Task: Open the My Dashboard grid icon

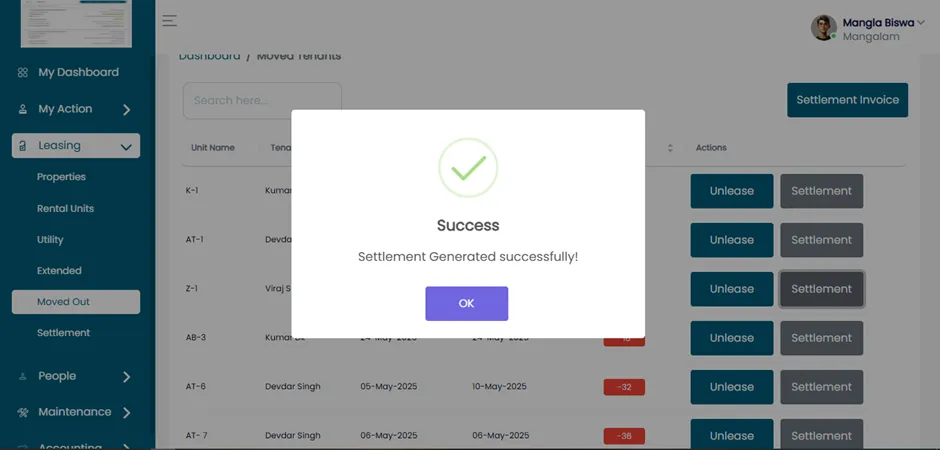Action: [23, 73]
